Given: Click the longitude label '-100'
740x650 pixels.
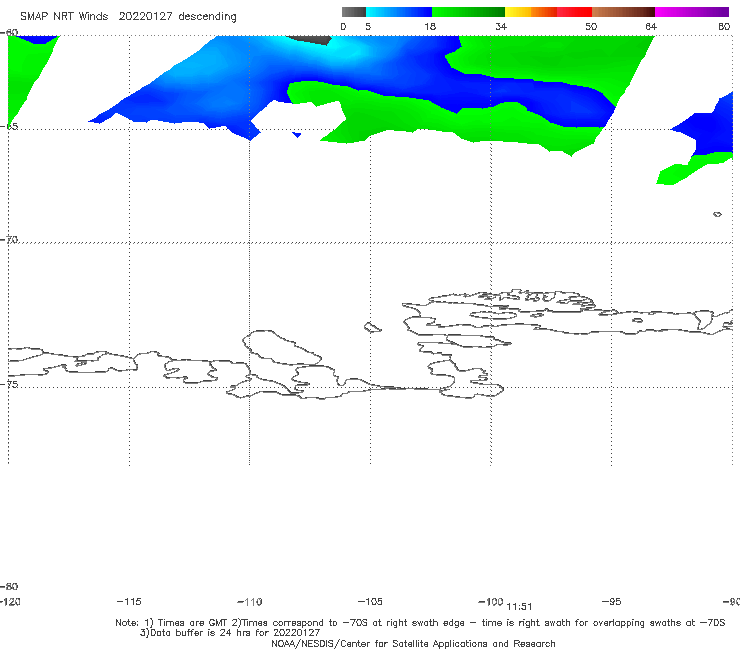Looking at the screenshot, I should 491,601.
